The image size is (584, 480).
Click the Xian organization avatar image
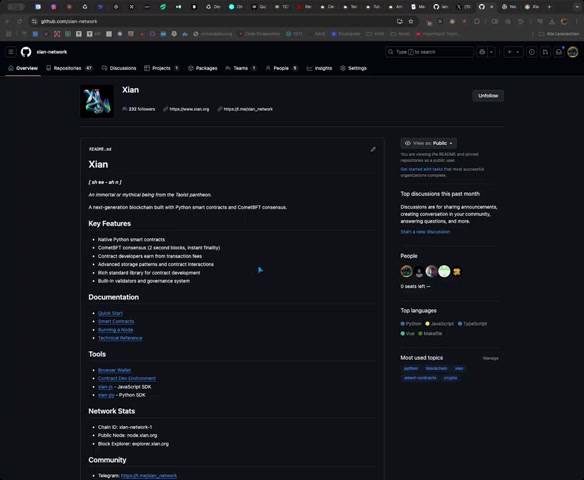click(97, 101)
